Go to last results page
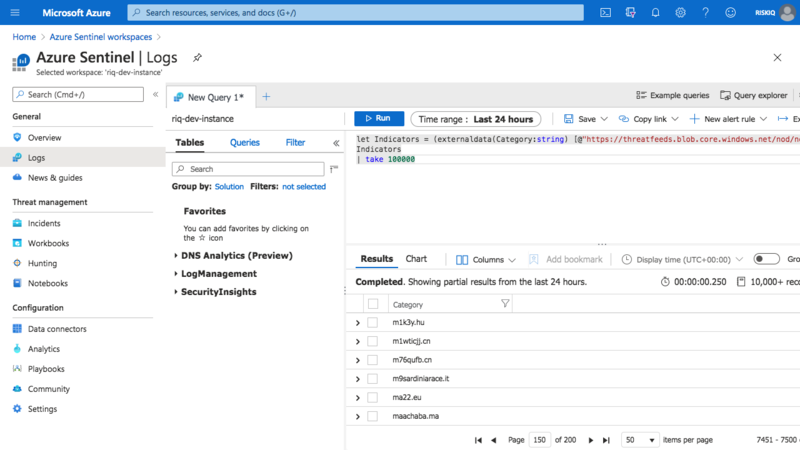Image resolution: width=800 pixels, height=450 pixels. [606, 440]
